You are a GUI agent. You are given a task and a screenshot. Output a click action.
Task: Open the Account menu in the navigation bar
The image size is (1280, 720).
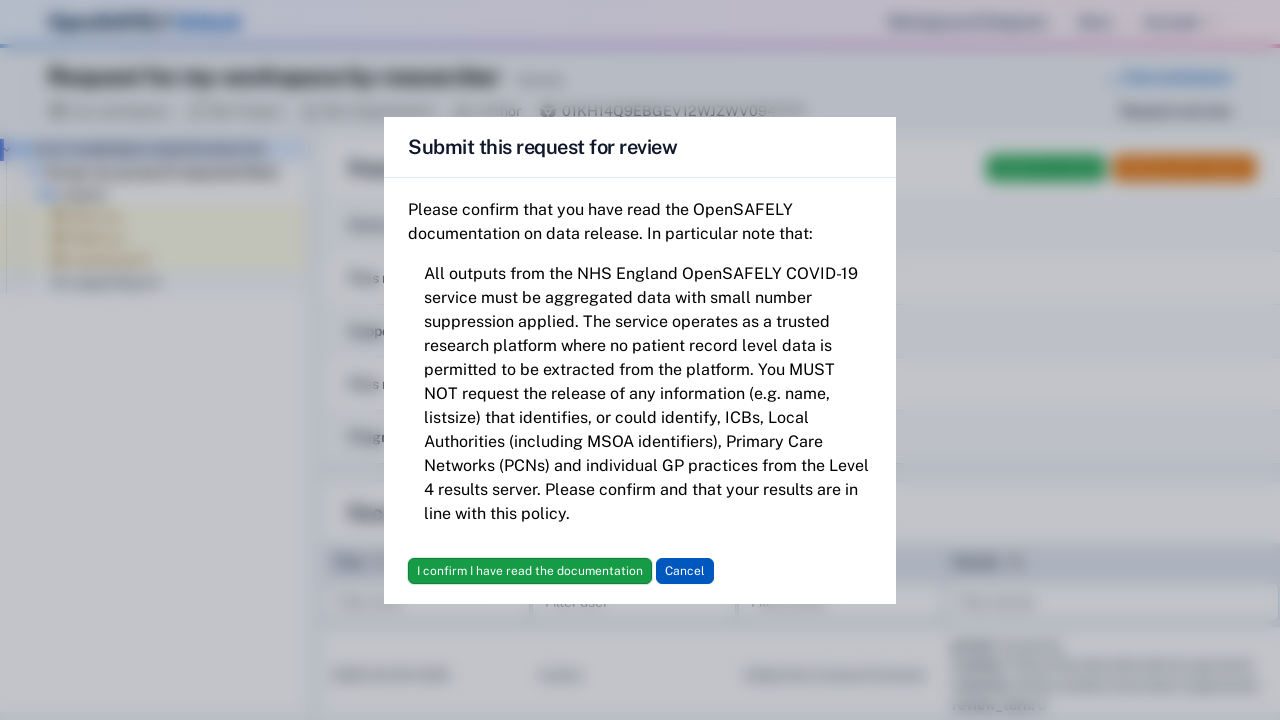click(1171, 22)
